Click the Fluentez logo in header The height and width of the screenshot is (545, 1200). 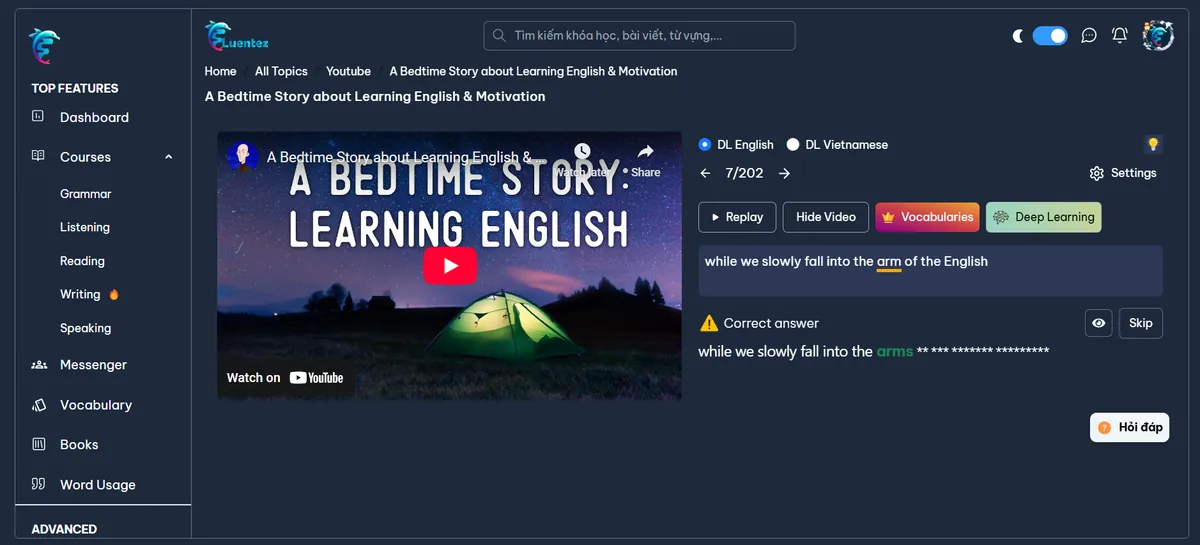pyautogui.click(x=237, y=36)
